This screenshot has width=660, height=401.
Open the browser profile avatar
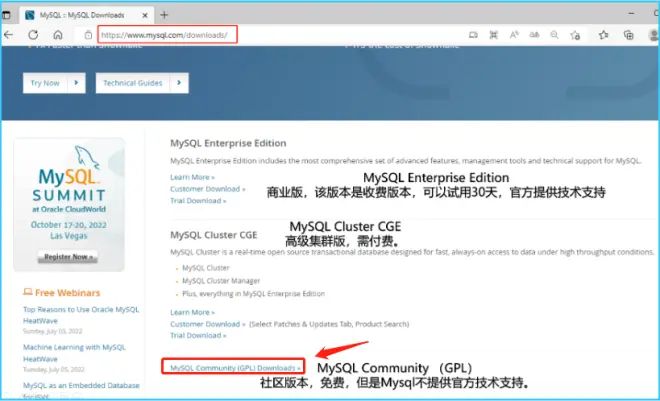pos(654,35)
